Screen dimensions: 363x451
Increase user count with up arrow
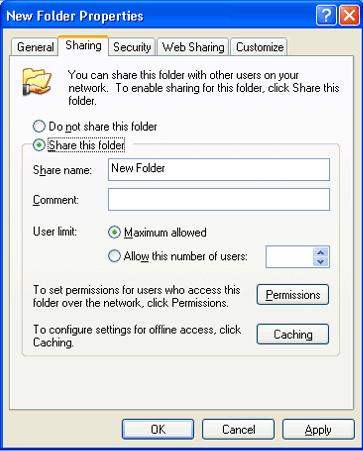click(x=321, y=252)
